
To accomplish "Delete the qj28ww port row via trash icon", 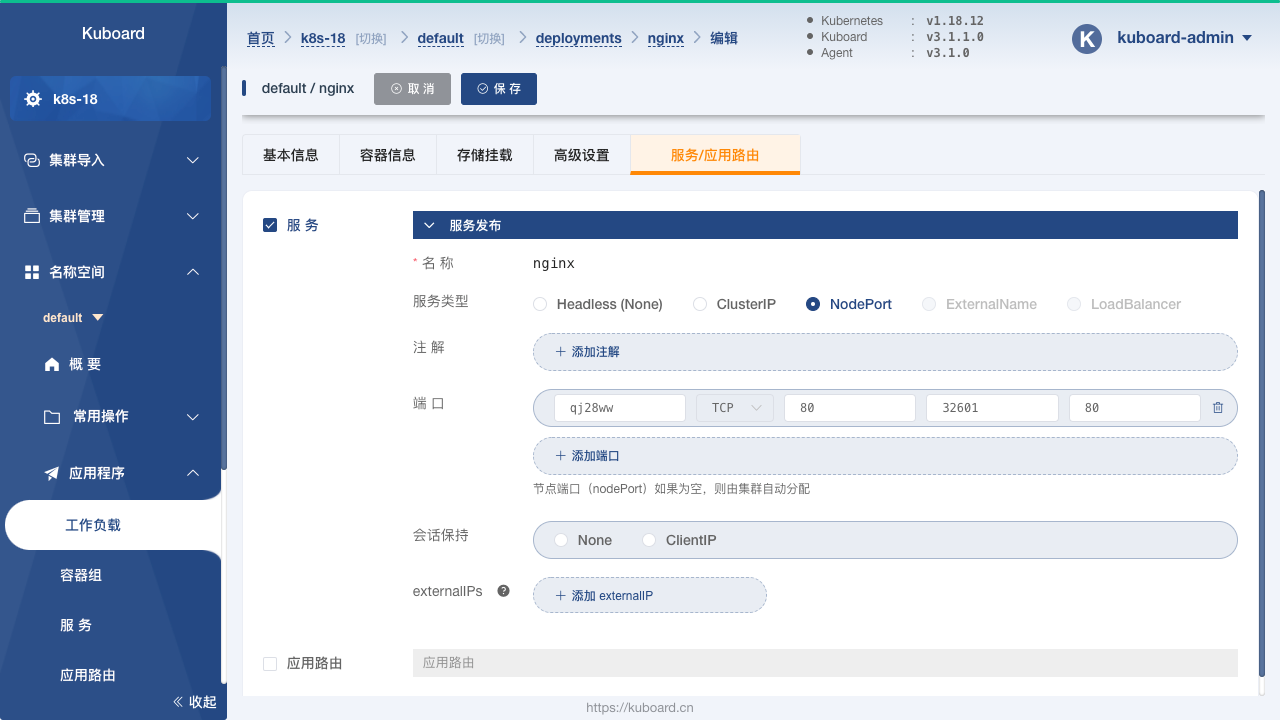I will click(1218, 408).
